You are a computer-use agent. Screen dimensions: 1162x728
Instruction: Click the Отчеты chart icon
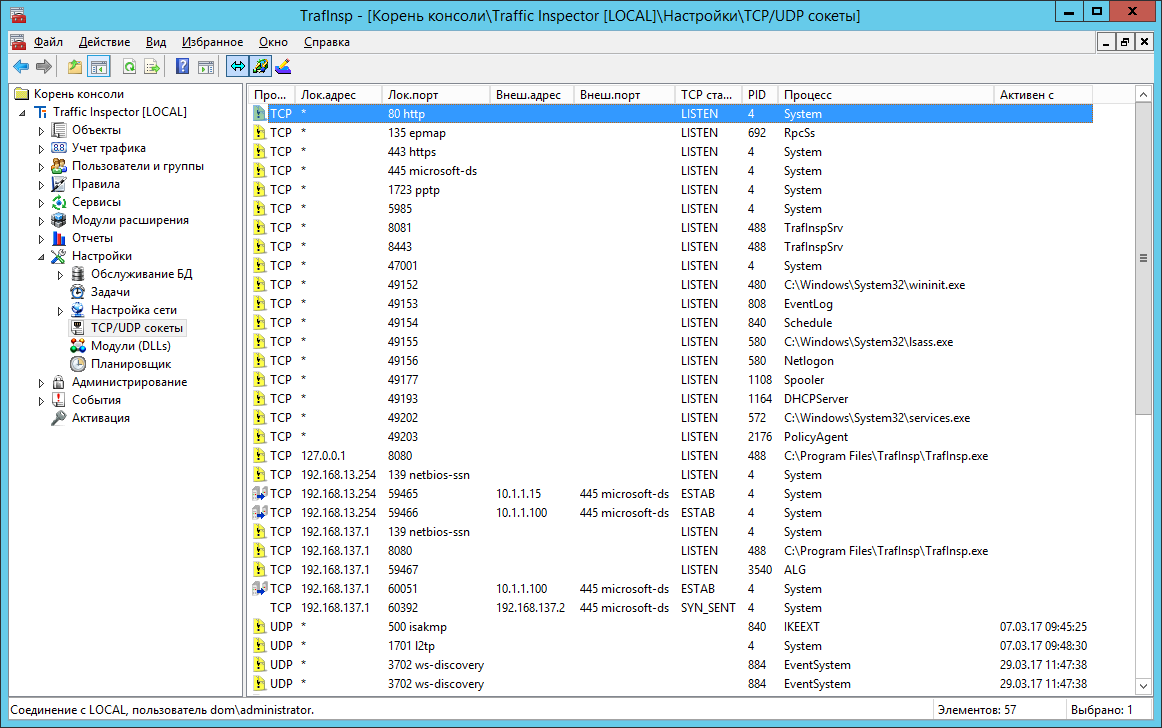[59, 238]
